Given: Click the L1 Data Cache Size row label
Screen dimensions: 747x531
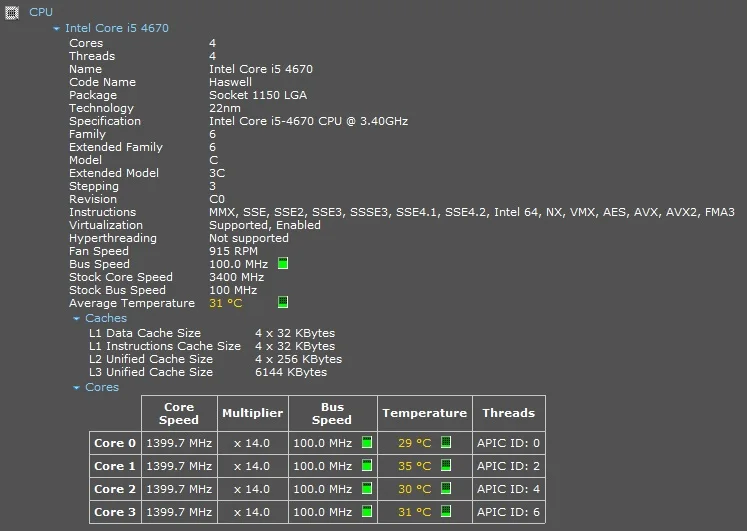Looking at the screenshot, I should [x=145, y=333].
